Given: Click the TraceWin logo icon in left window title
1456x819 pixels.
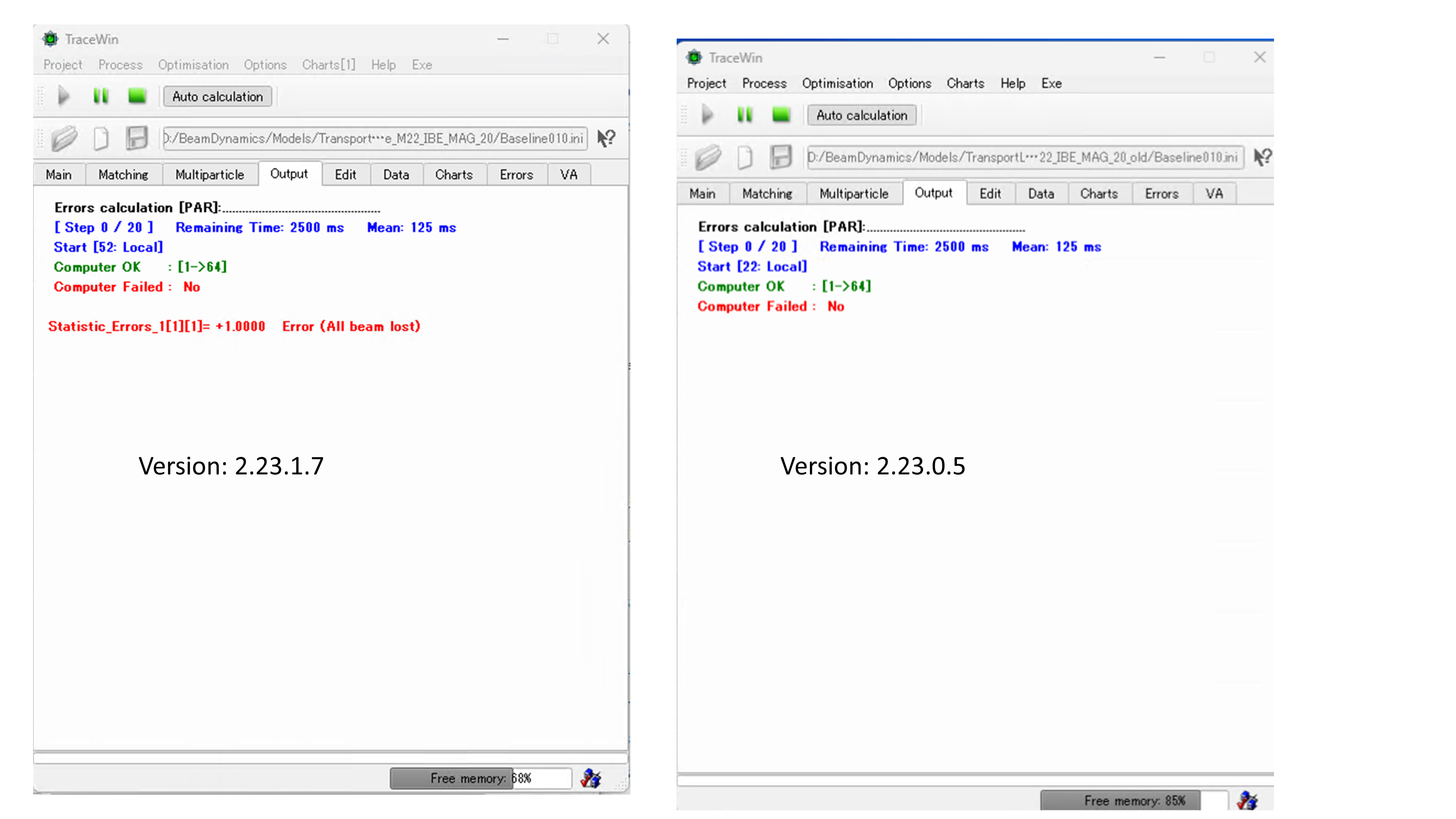Looking at the screenshot, I should (50, 39).
